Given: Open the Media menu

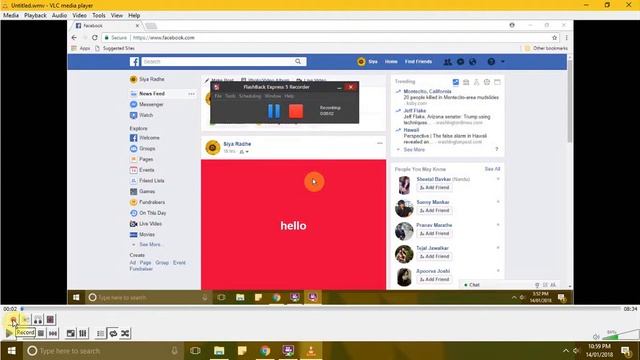Looking at the screenshot, I should pyautogui.click(x=11, y=15).
